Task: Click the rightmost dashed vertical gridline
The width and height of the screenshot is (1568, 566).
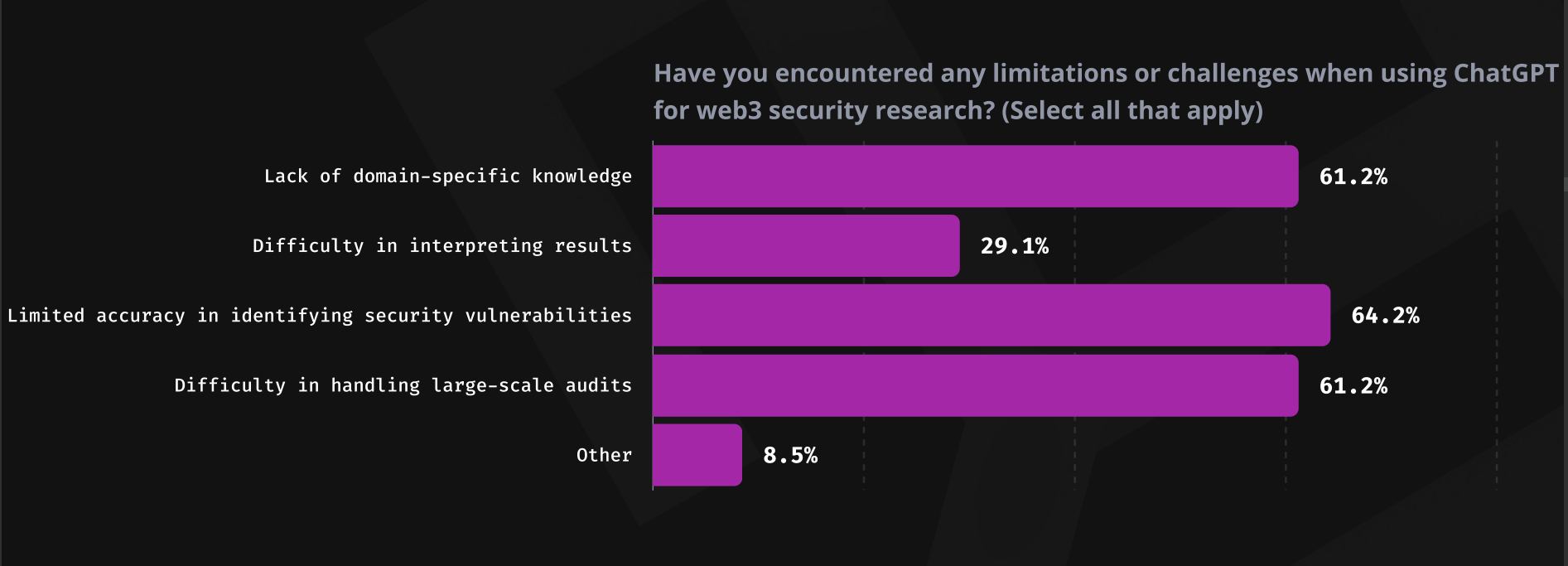Action: 1497,315
